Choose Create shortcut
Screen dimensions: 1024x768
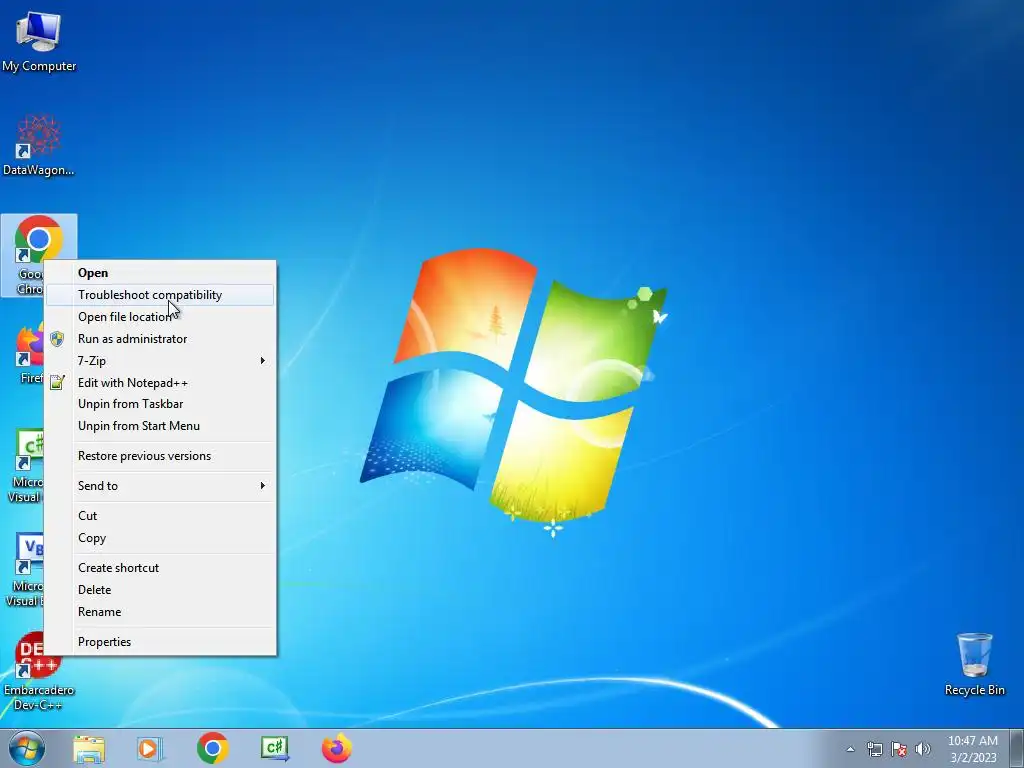coord(160,568)
